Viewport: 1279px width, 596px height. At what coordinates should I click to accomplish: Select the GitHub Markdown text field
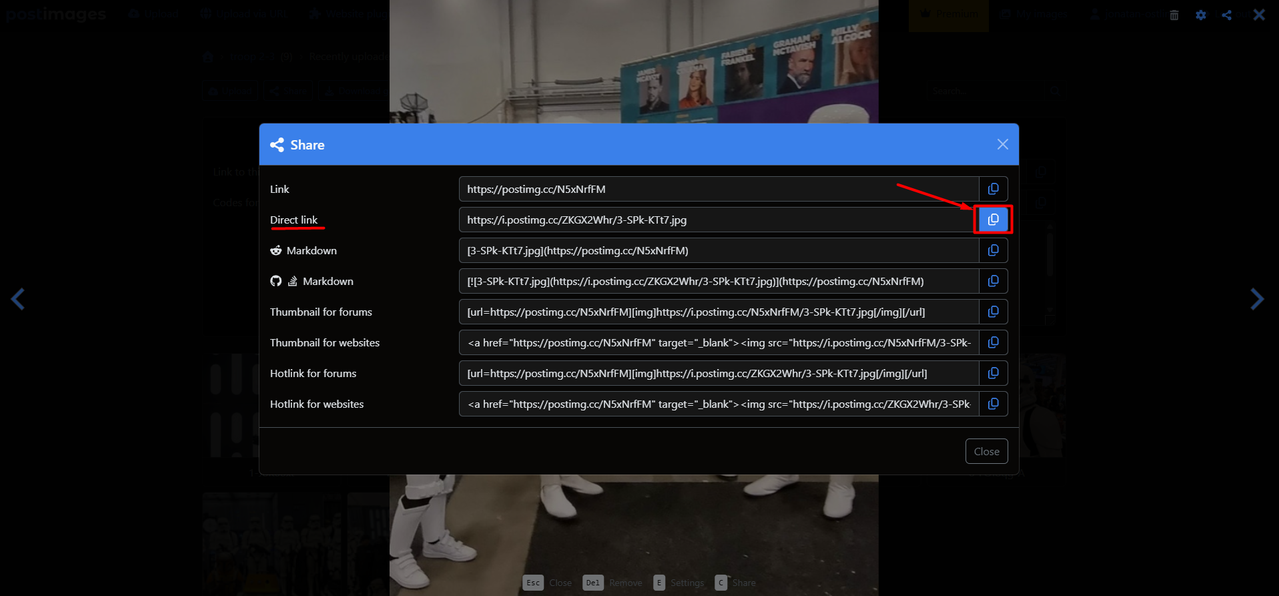(x=719, y=281)
